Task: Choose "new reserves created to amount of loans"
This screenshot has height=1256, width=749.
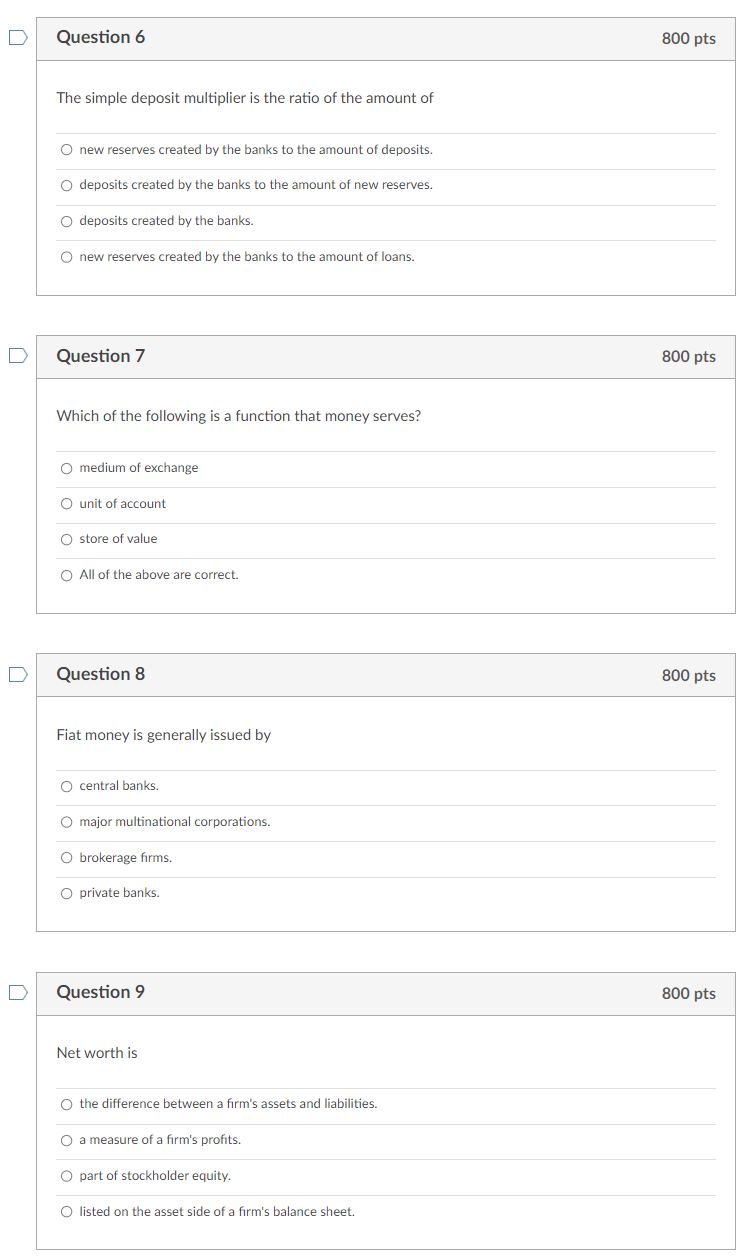Action: pos(66,257)
